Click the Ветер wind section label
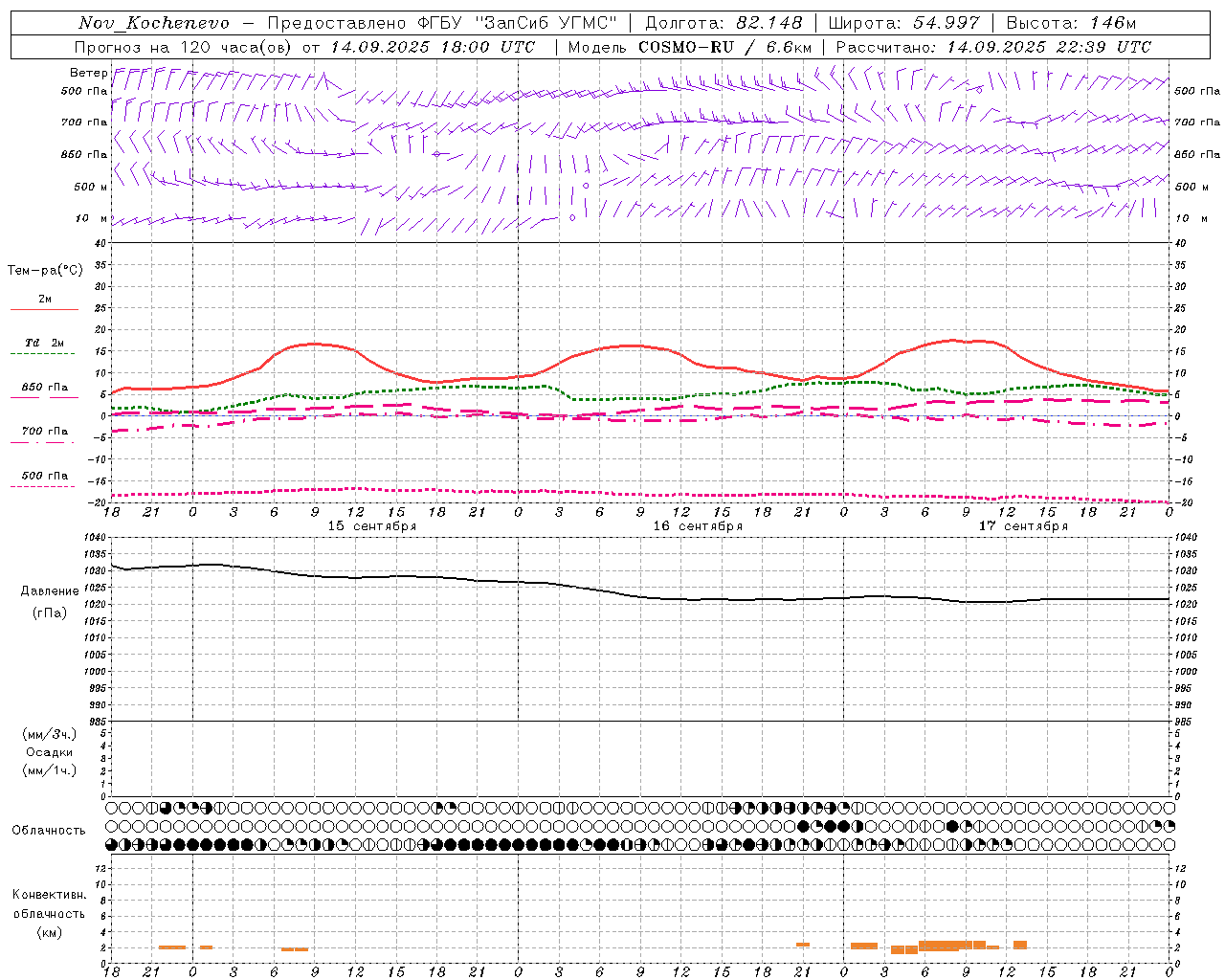 (88, 73)
